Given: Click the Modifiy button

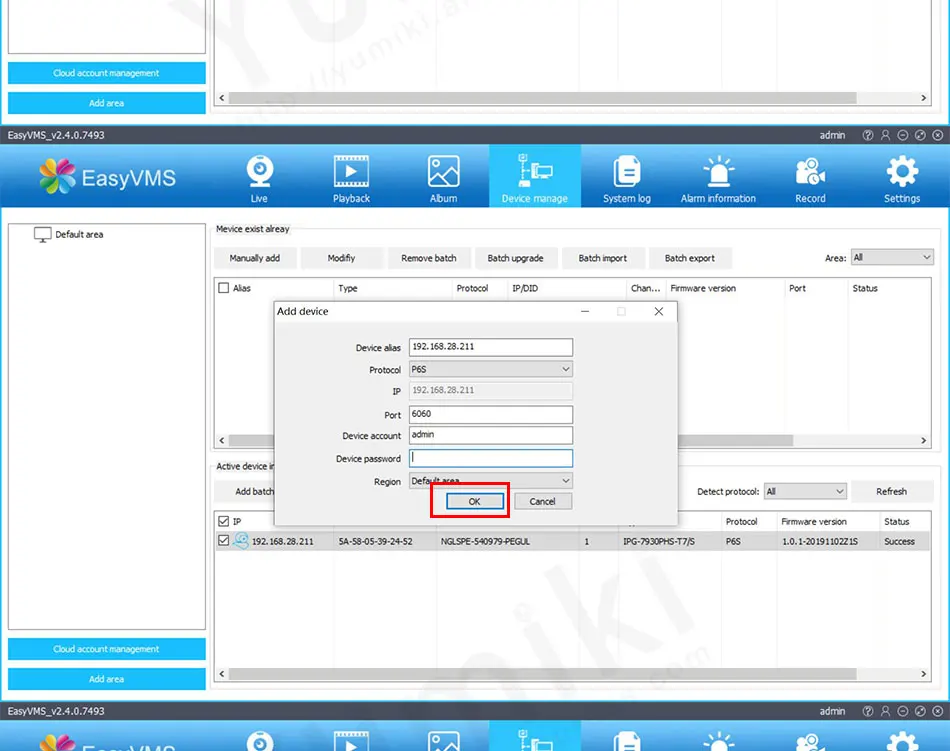Looking at the screenshot, I should [342, 258].
